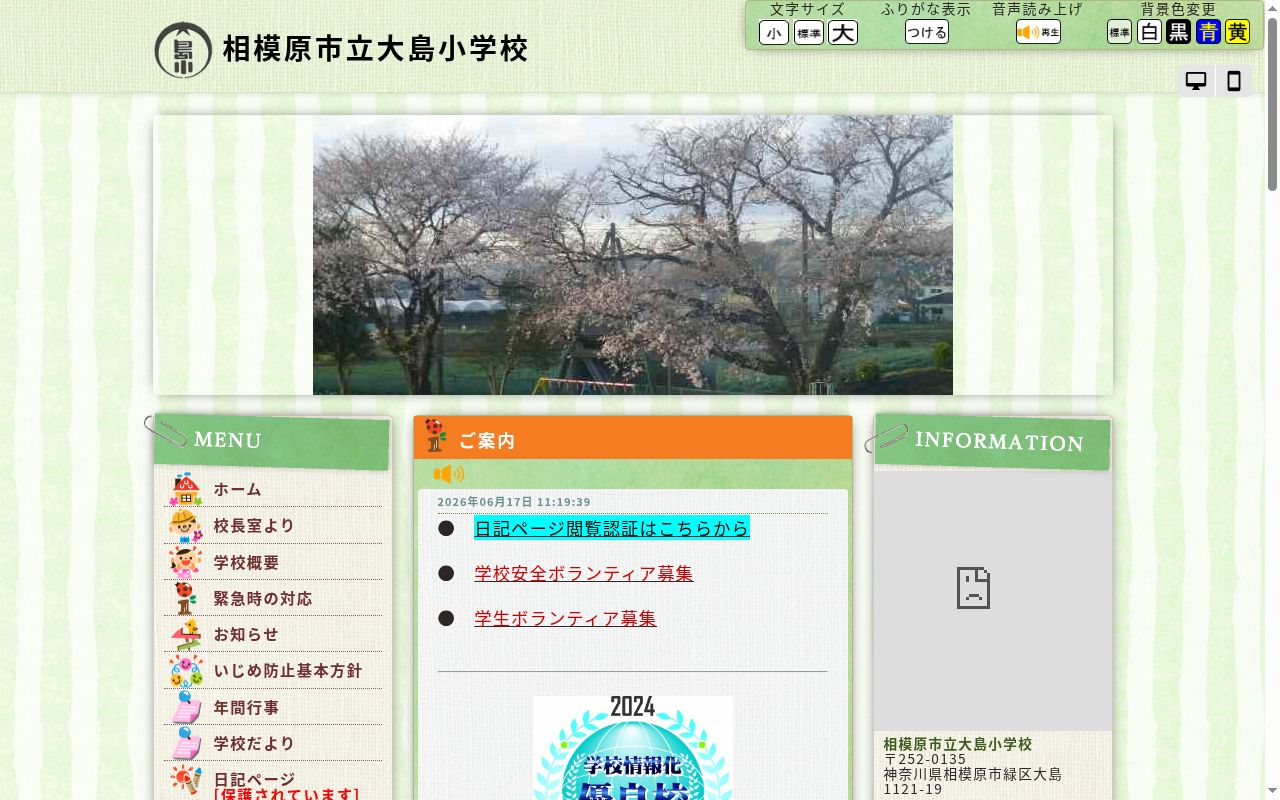Set text size to large (大)
The width and height of the screenshot is (1280, 800).
[843, 33]
